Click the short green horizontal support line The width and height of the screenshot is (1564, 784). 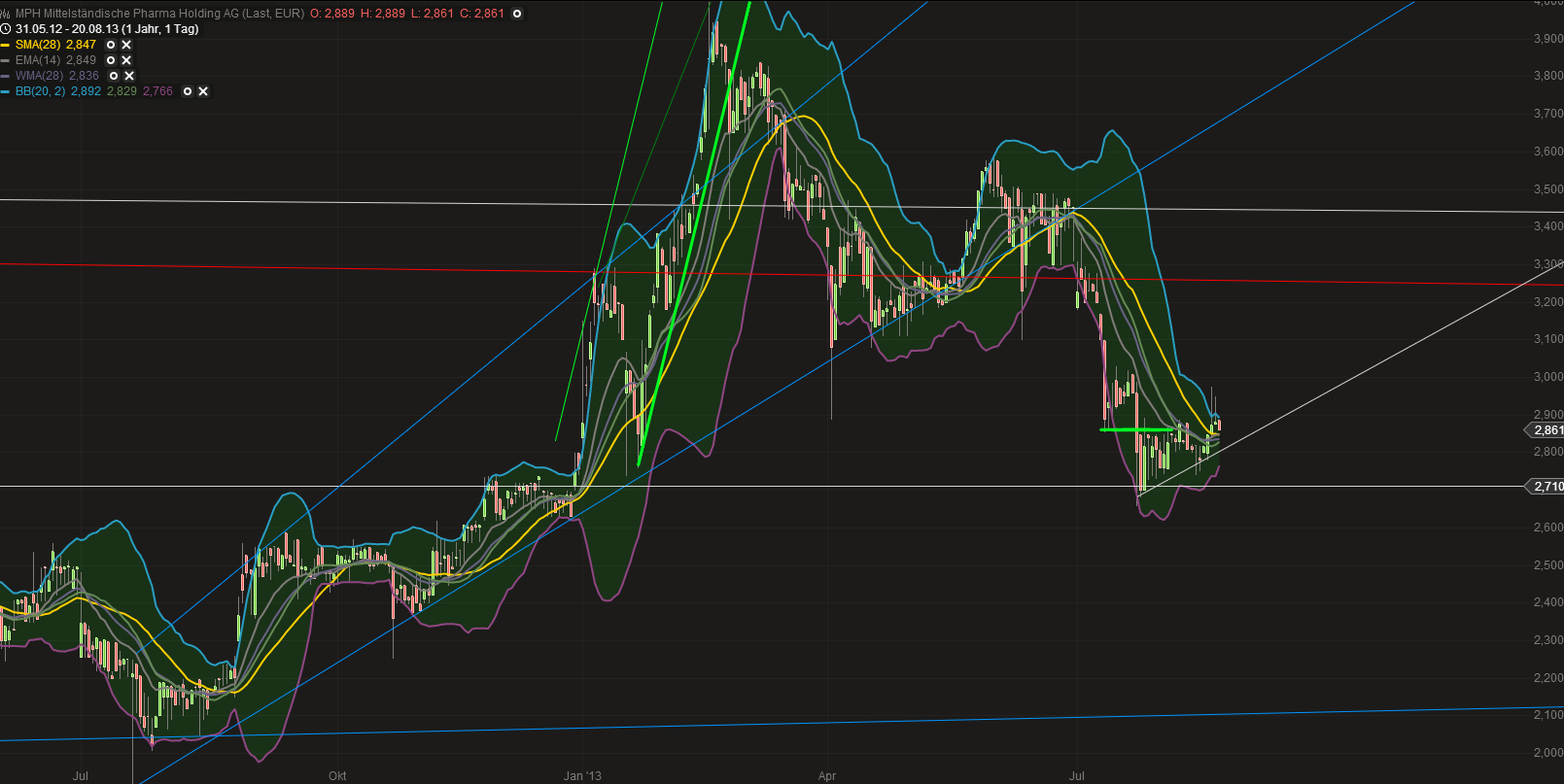1137,429
